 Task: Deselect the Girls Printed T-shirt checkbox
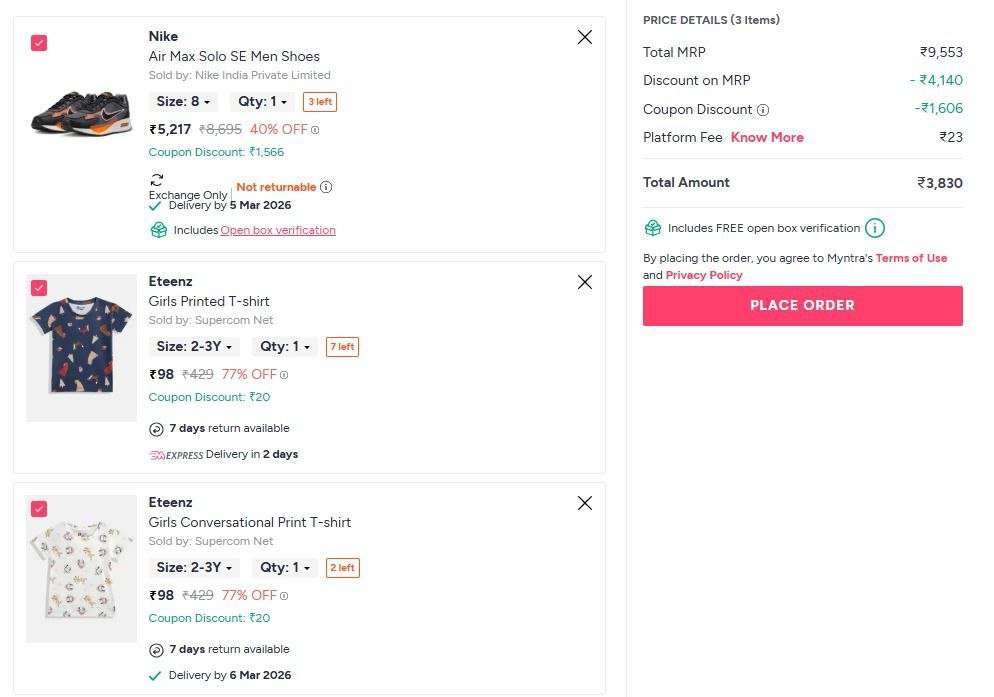(x=39, y=288)
